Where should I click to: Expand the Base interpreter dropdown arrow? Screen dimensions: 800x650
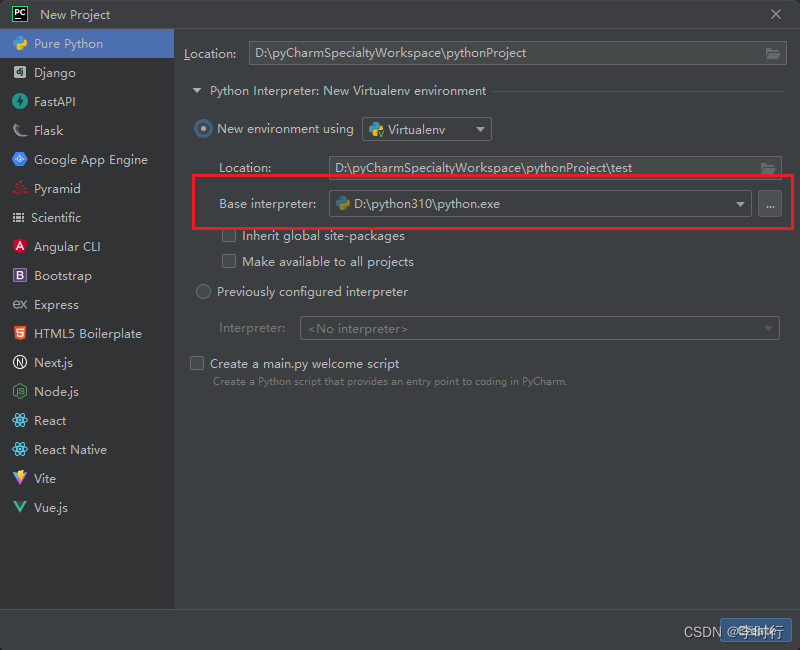740,204
